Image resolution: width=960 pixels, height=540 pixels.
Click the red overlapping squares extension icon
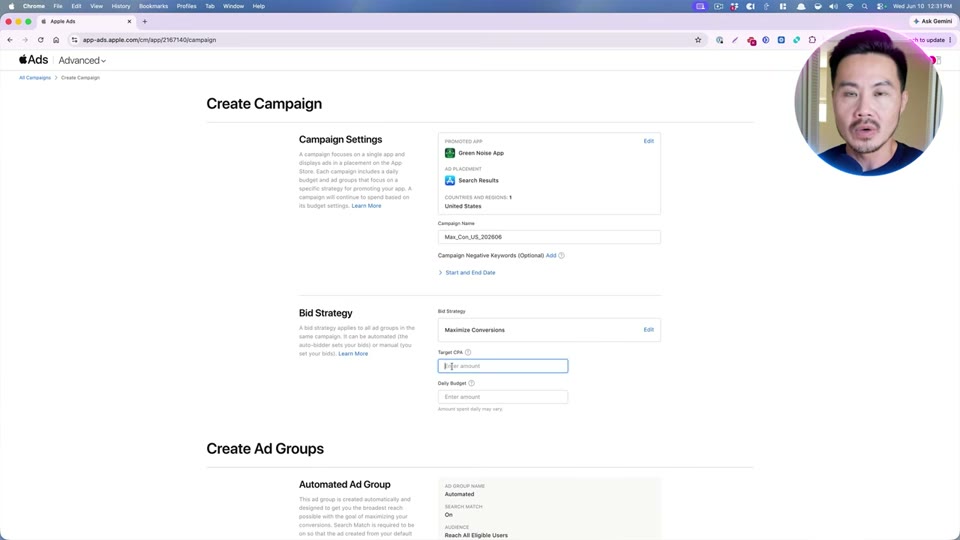[751, 40]
